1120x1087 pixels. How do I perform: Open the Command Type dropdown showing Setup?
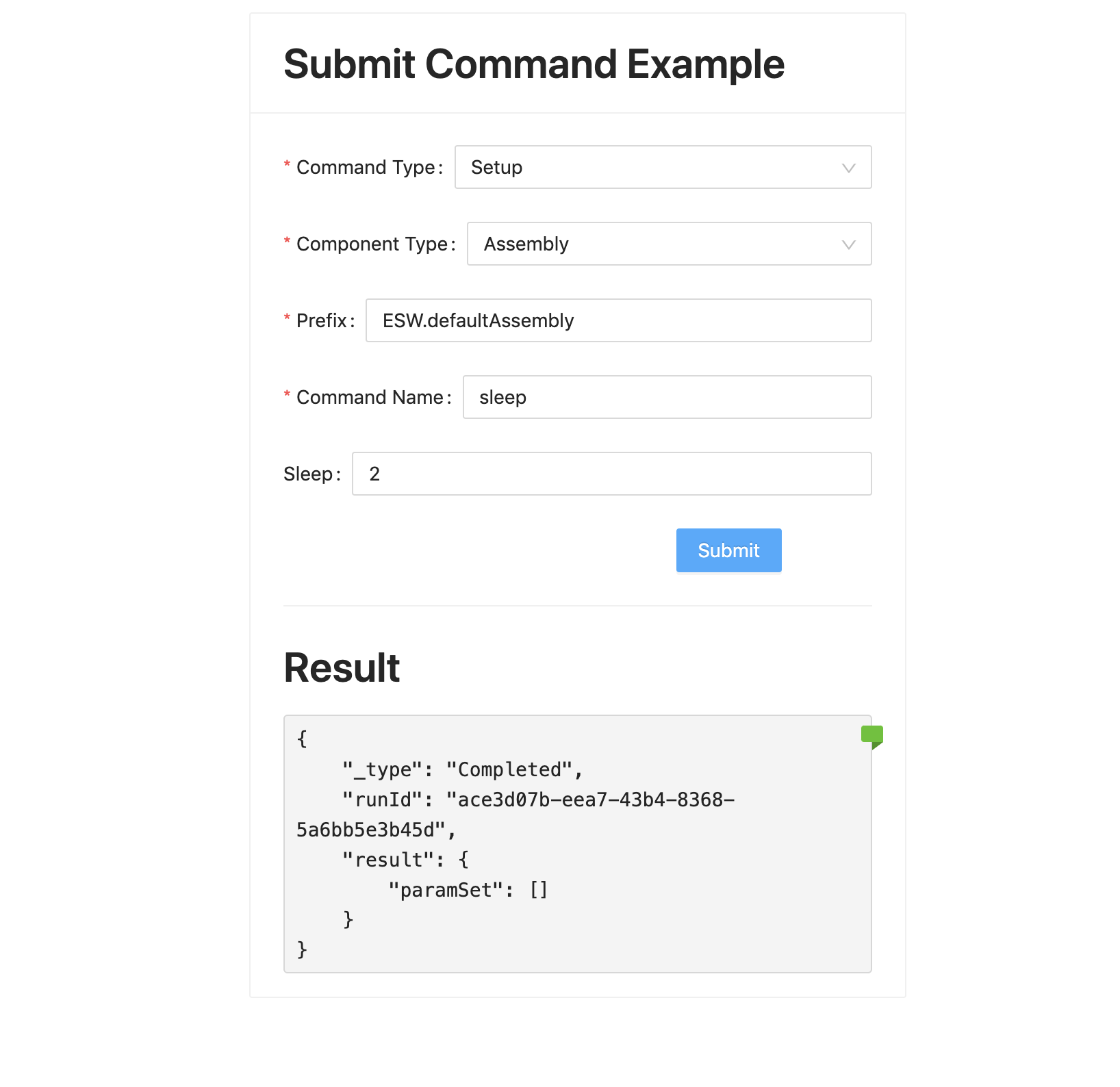point(663,167)
